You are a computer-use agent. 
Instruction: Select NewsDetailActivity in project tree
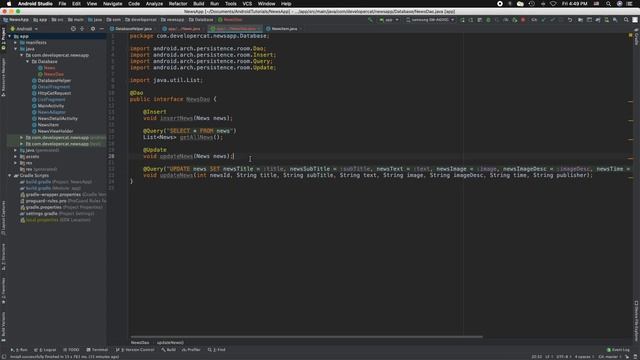tap(58, 119)
